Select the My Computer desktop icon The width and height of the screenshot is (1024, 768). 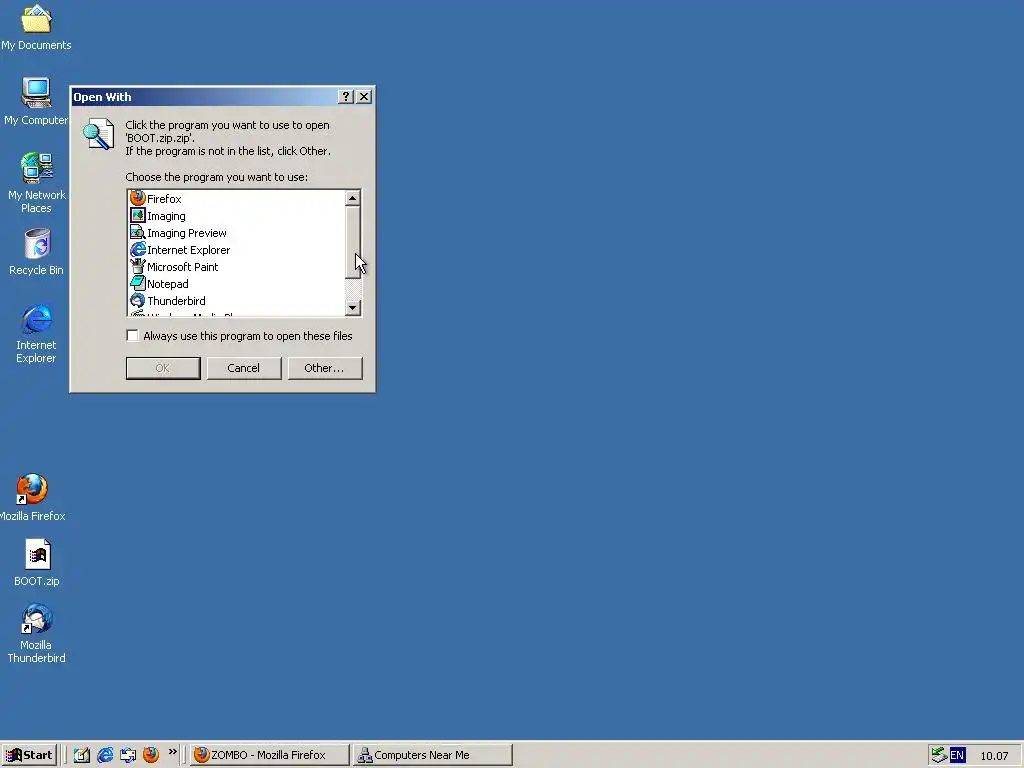(x=36, y=102)
